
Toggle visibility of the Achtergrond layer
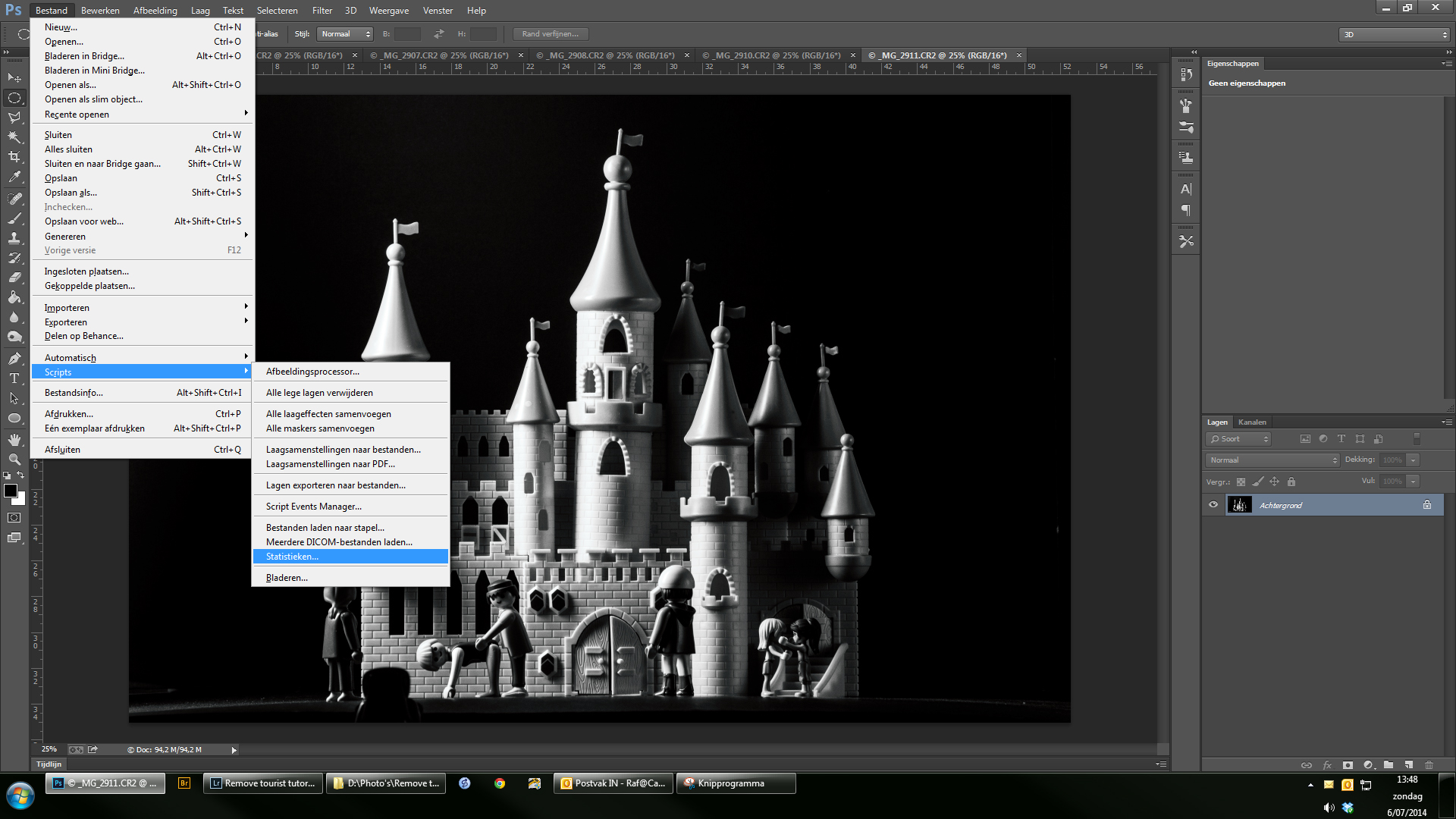(x=1213, y=505)
